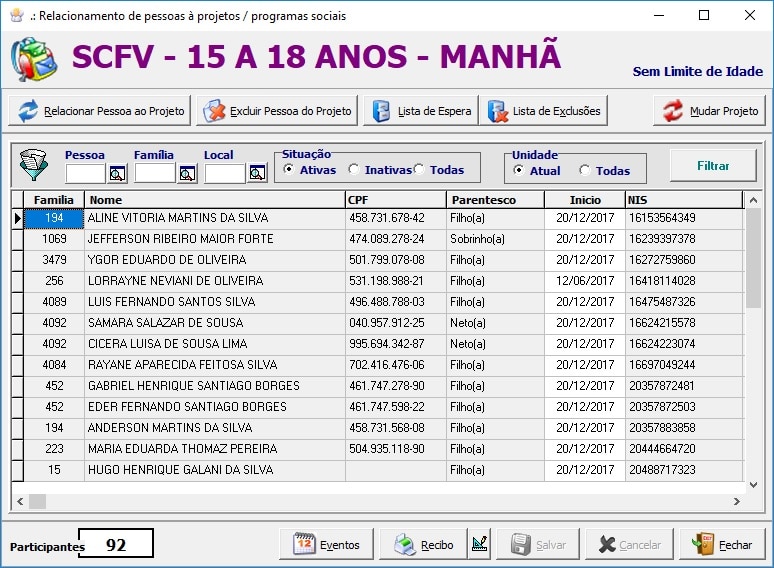This screenshot has height=568, width=774.
Task: Click inside the Pessoa input field
Action: [85, 174]
